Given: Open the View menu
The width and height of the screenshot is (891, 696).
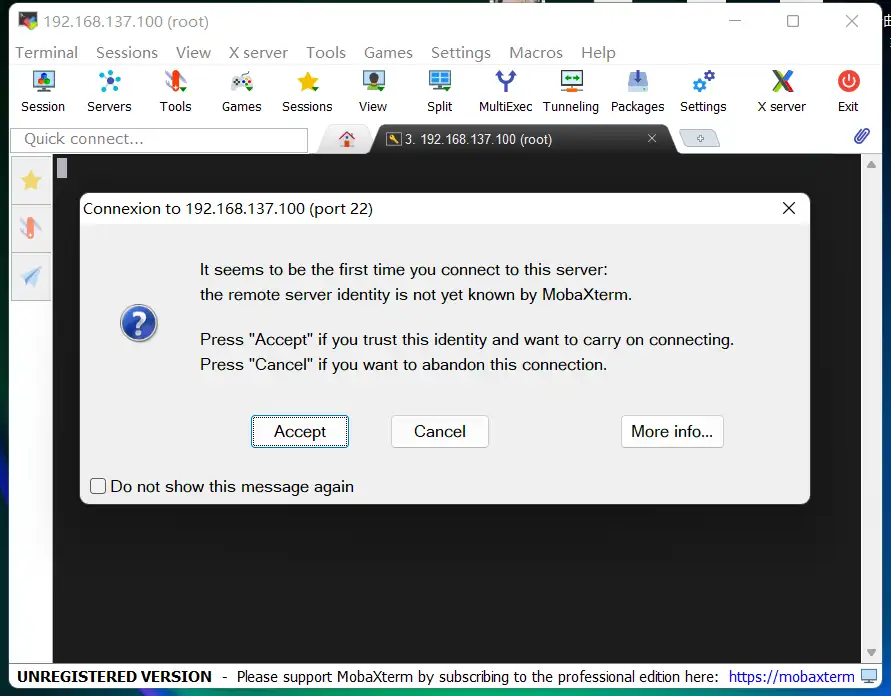Looking at the screenshot, I should (193, 52).
